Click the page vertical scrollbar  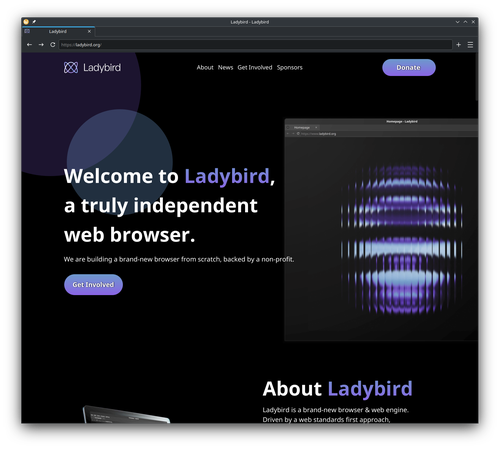point(477,77)
